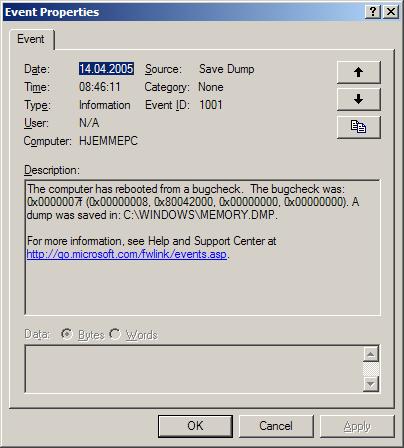Click the highlighted date 14.04.2005
The image size is (404, 448).
pyautogui.click(x=106, y=69)
